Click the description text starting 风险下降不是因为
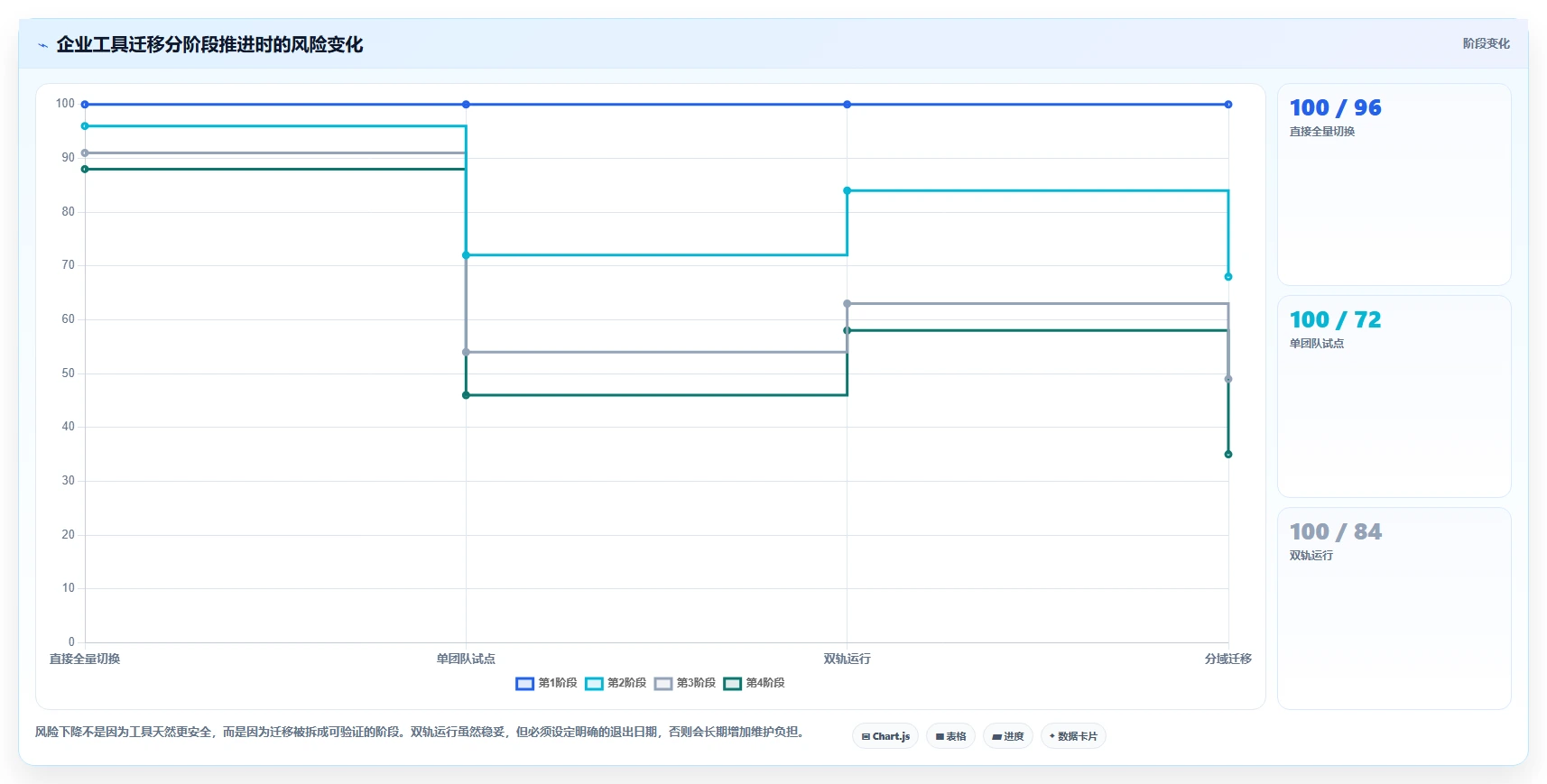This screenshot has height=784, width=1547. click(x=420, y=732)
